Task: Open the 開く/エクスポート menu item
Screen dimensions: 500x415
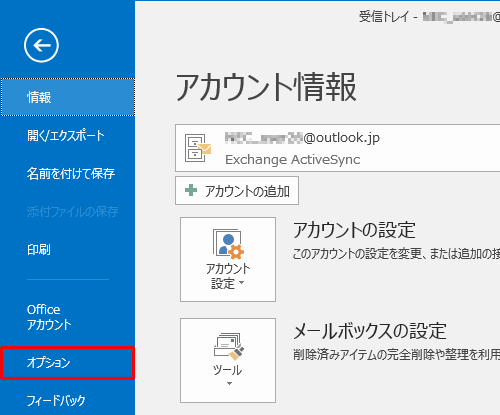Action: click(68, 136)
